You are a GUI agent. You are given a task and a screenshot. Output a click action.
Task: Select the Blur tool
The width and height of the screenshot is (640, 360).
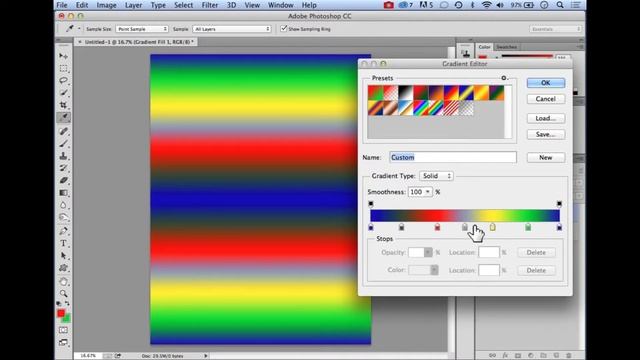(x=63, y=205)
